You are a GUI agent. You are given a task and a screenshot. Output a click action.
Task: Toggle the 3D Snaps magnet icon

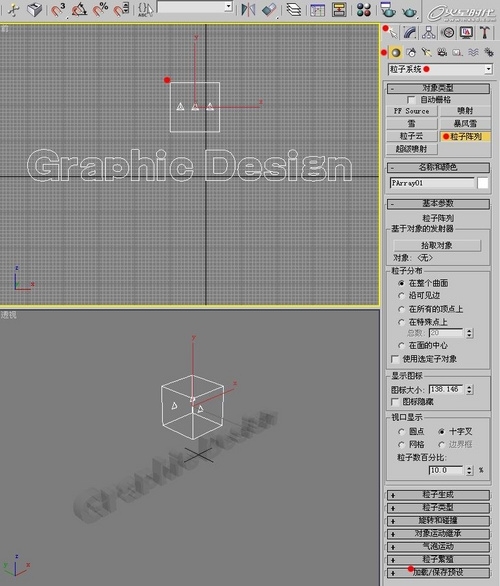coord(58,9)
